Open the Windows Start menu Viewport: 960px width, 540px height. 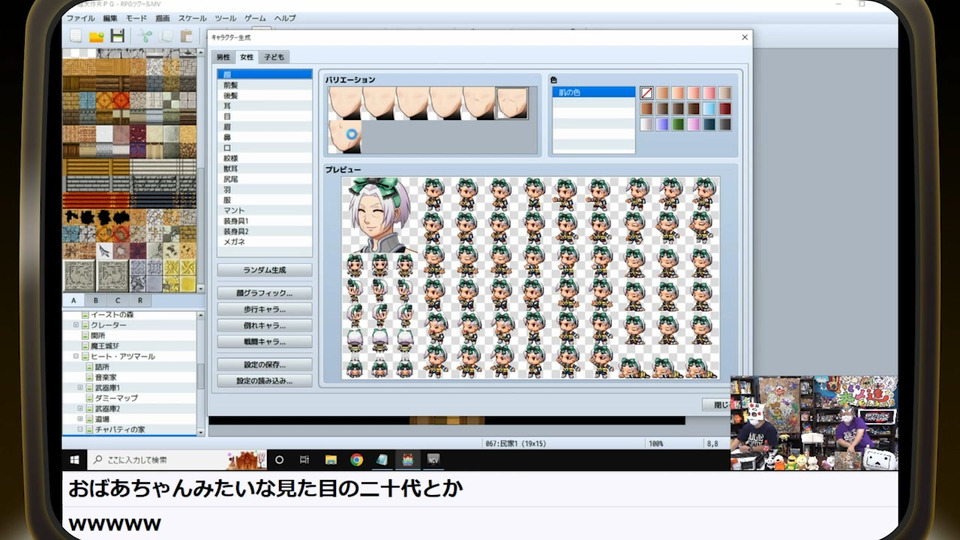click(75, 460)
